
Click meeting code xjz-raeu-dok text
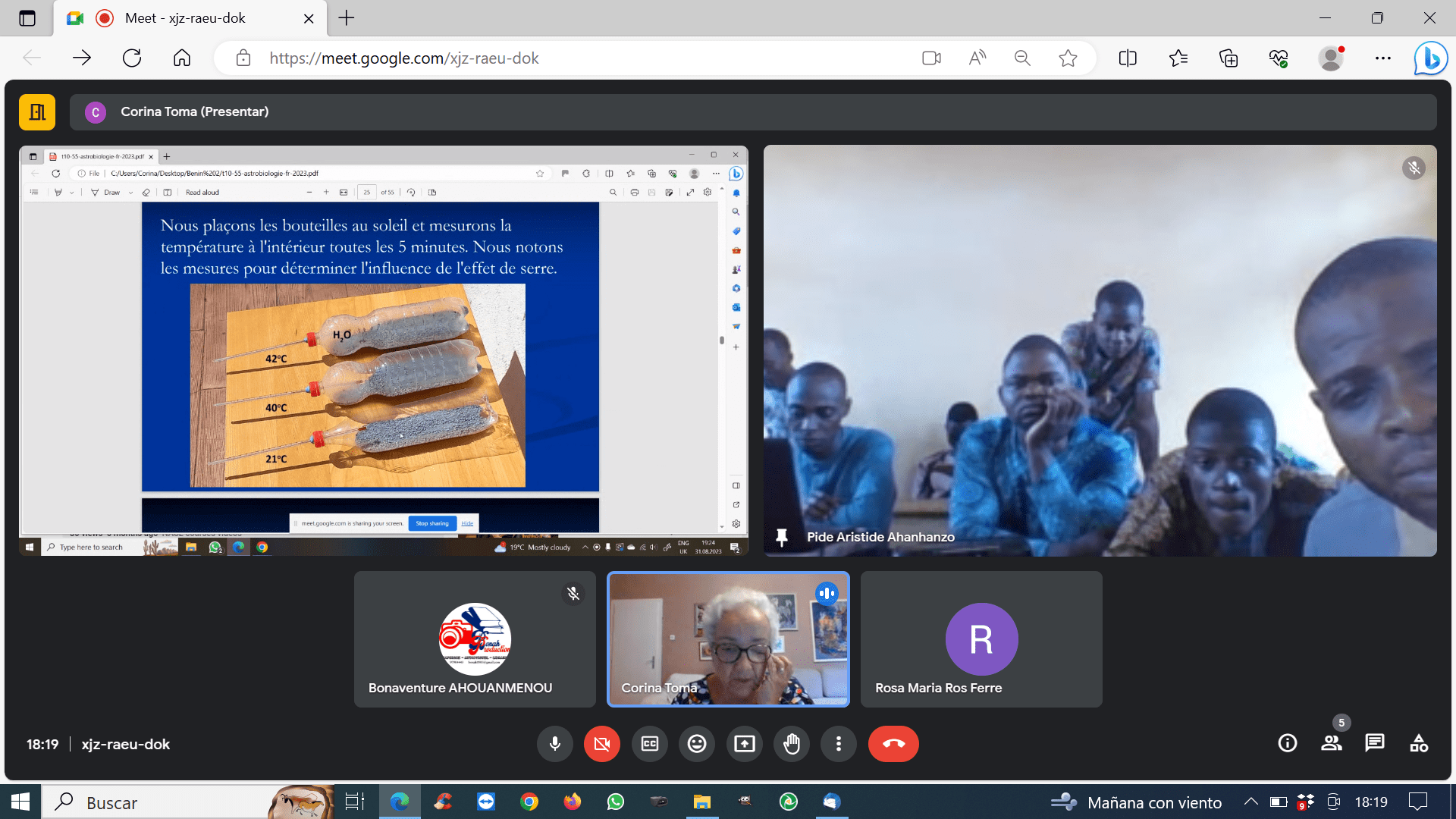point(126,745)
